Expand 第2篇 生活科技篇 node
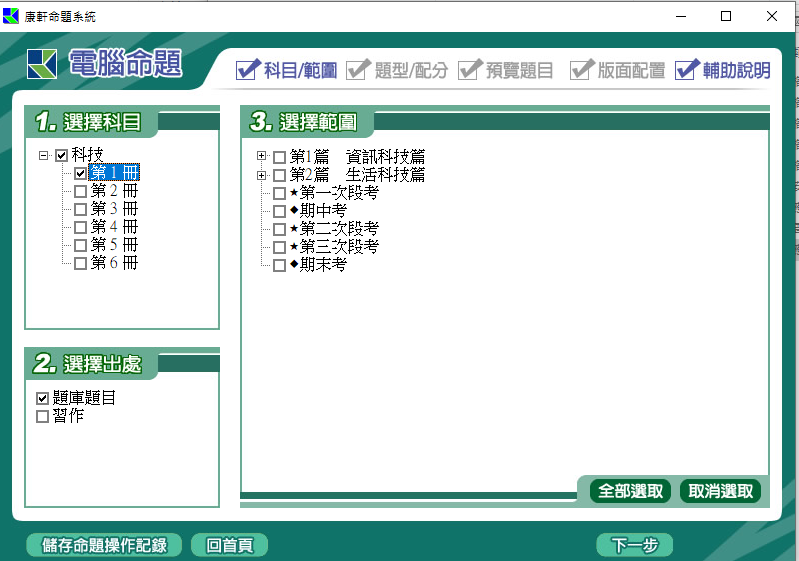 pos(261,175)
